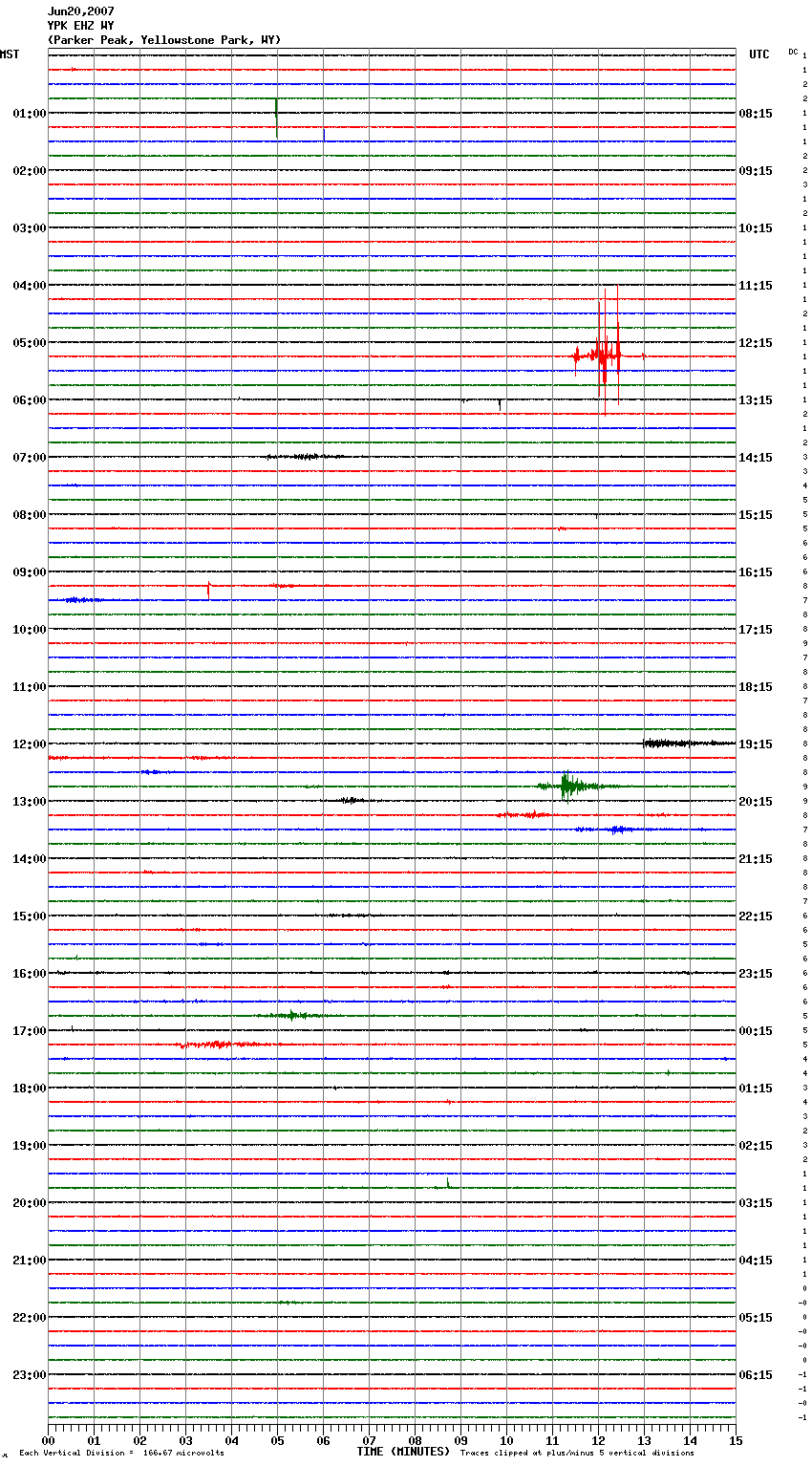The image size is (812, 1466).
Task: Click the 19:15 UTC time label
Action: tap(756, 744)
